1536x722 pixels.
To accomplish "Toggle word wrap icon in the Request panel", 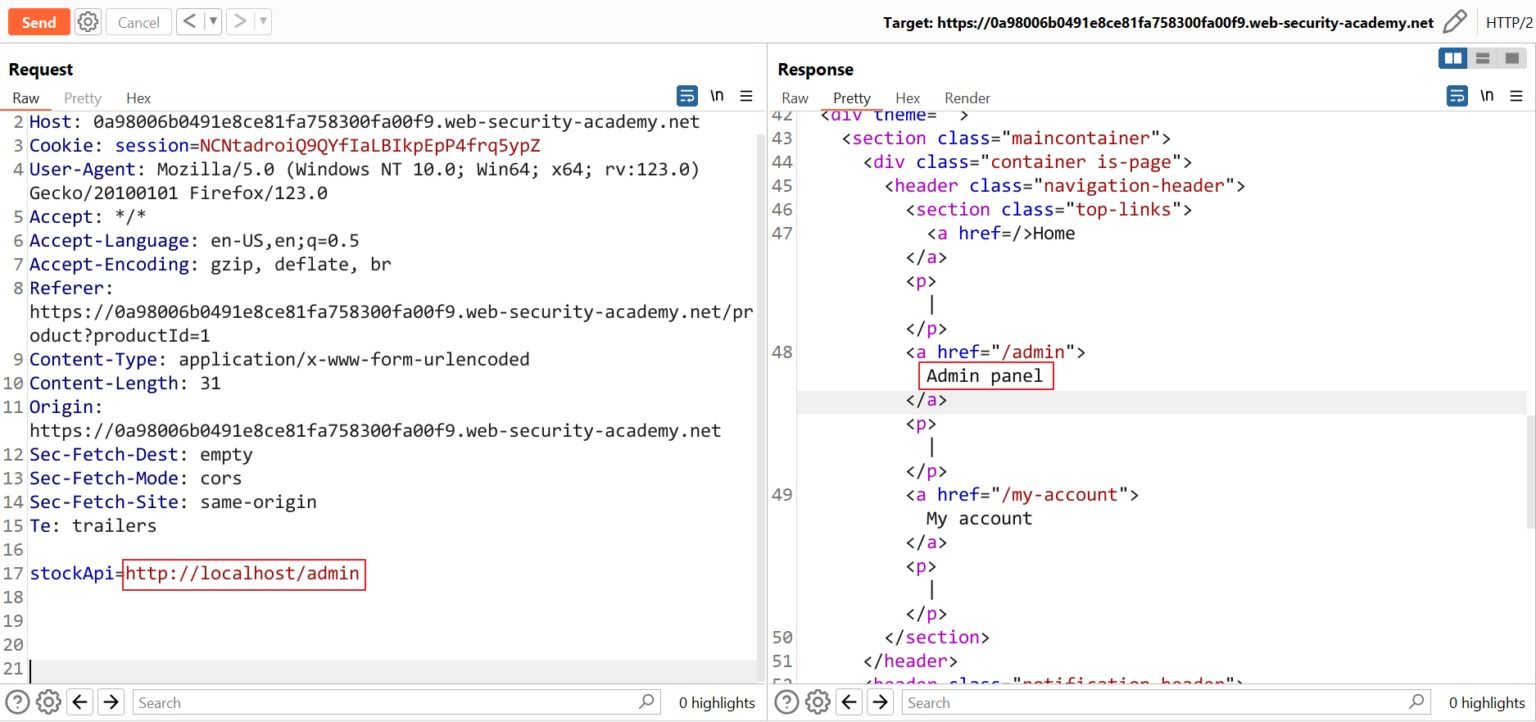I will (687, 96).
